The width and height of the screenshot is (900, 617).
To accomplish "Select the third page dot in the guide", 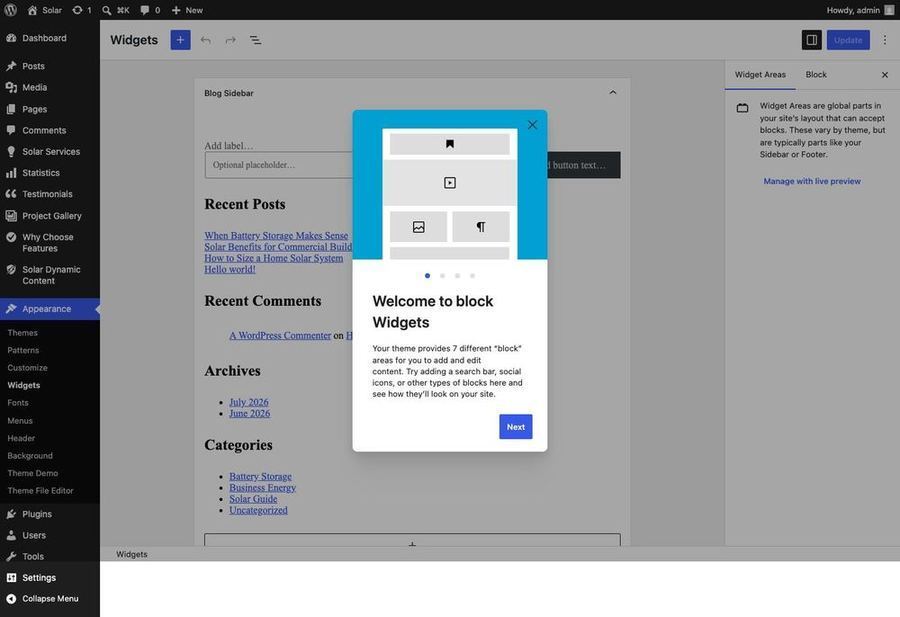I will [x=457, y=275].
